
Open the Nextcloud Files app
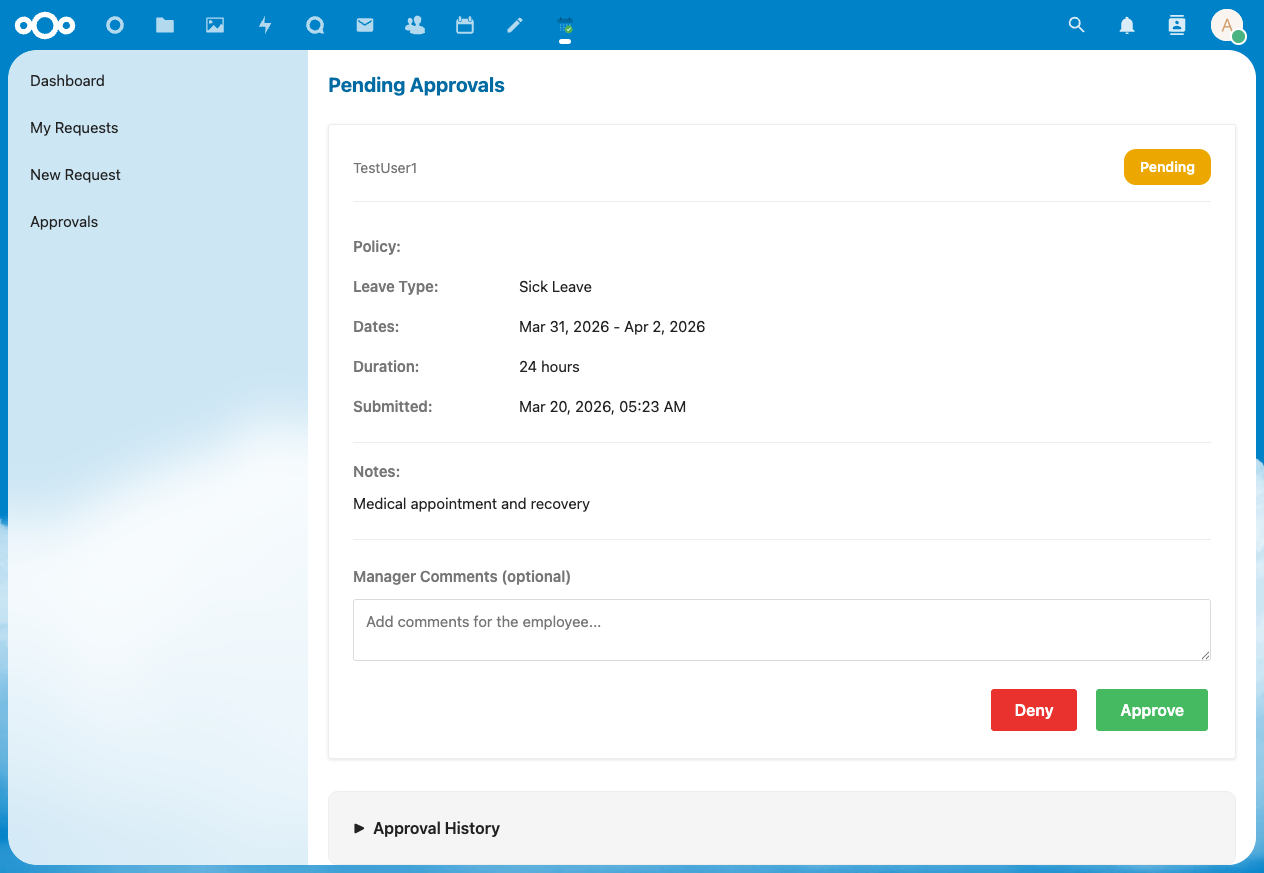click(164, 25)
